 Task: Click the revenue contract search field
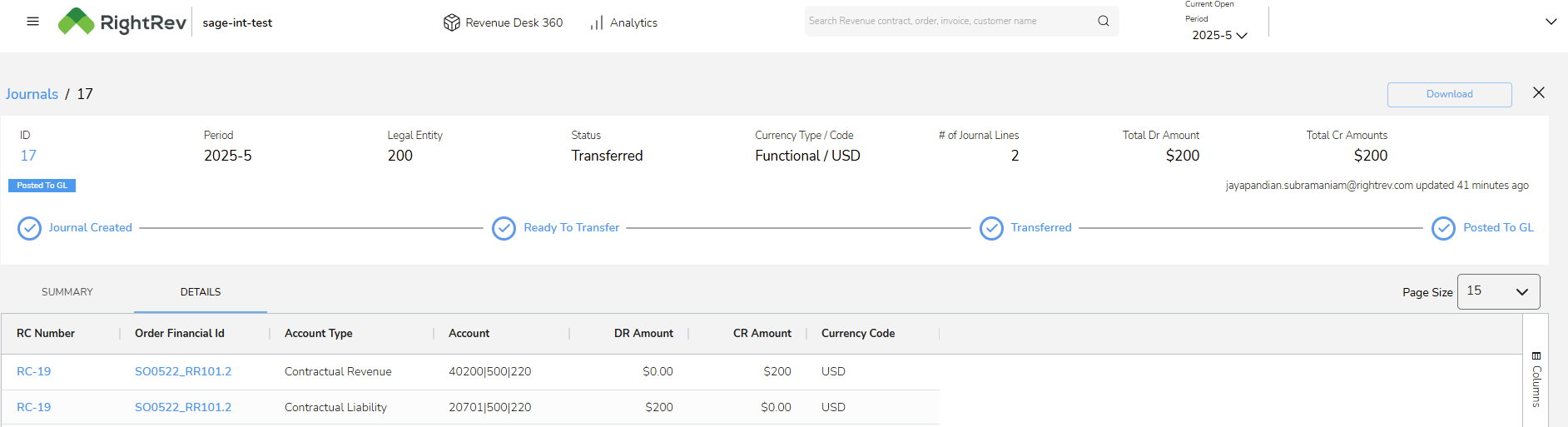949,21
